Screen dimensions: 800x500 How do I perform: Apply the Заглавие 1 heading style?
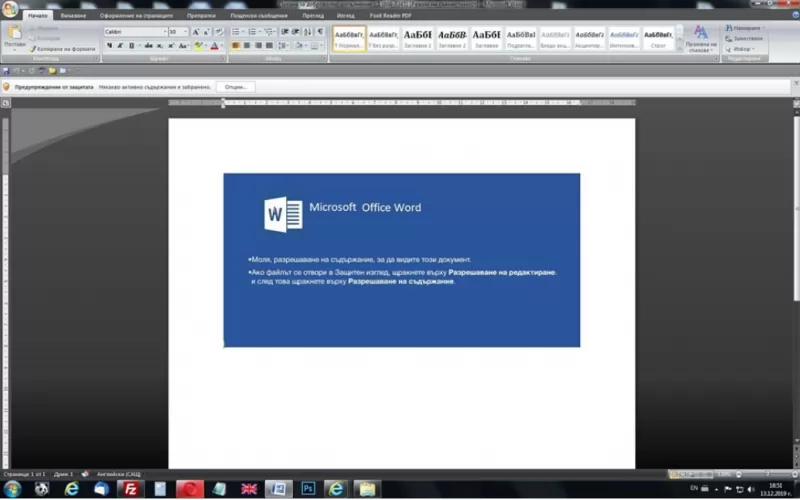(x=418, y=38)
